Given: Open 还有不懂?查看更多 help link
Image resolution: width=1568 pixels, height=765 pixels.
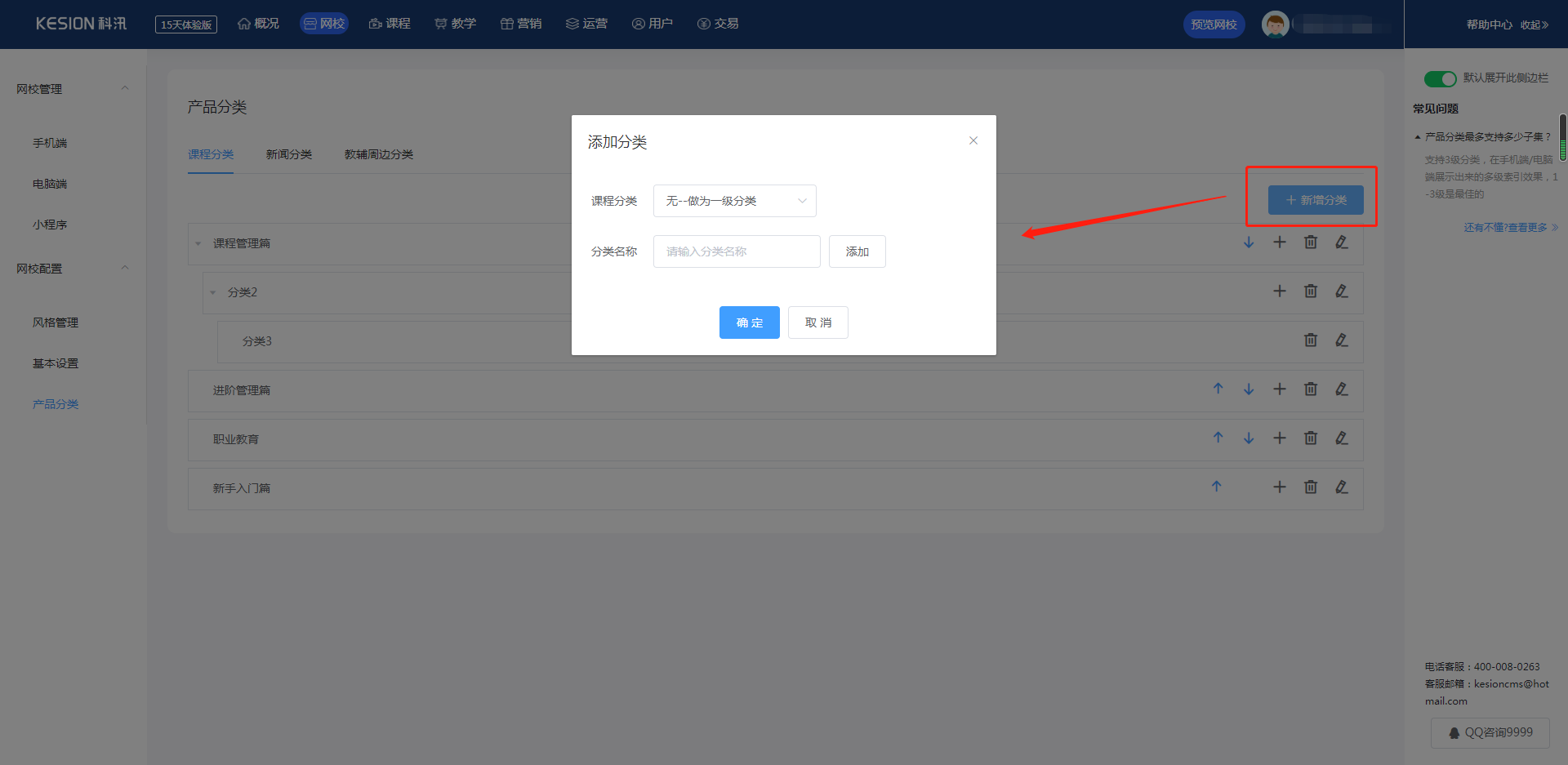Looking at the screenshot, I should point(1511,228).
